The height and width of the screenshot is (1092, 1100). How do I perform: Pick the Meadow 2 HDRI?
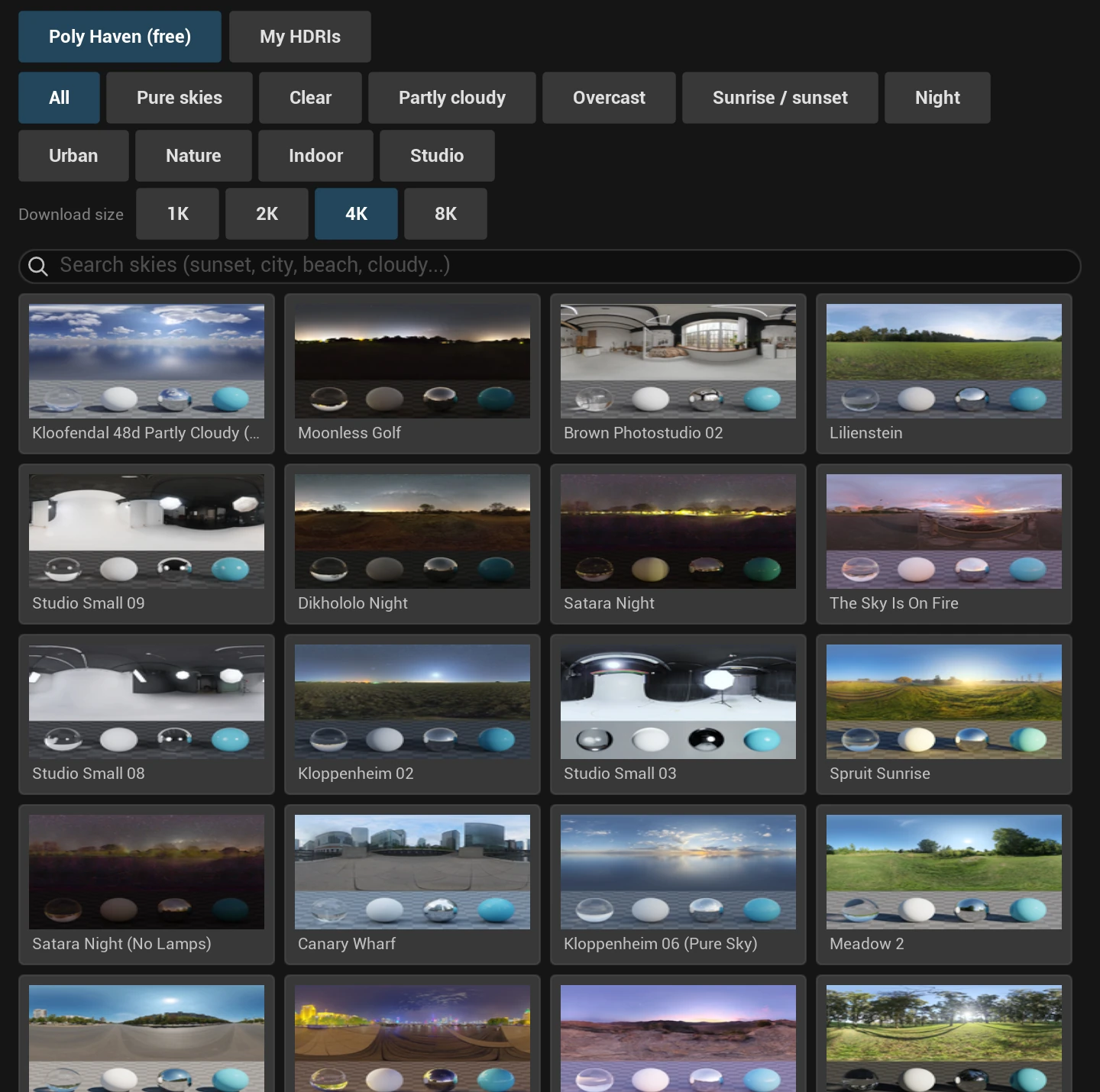(x=944, y=885)
